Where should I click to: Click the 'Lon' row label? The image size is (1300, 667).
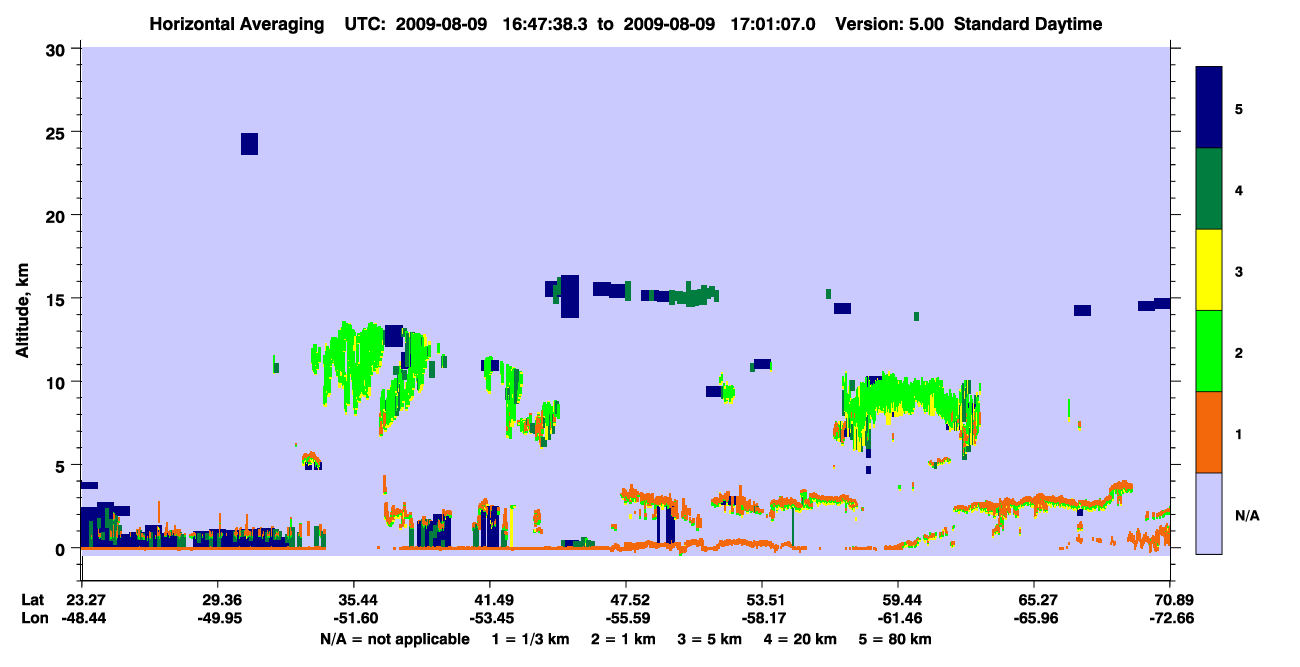(33, 618)
